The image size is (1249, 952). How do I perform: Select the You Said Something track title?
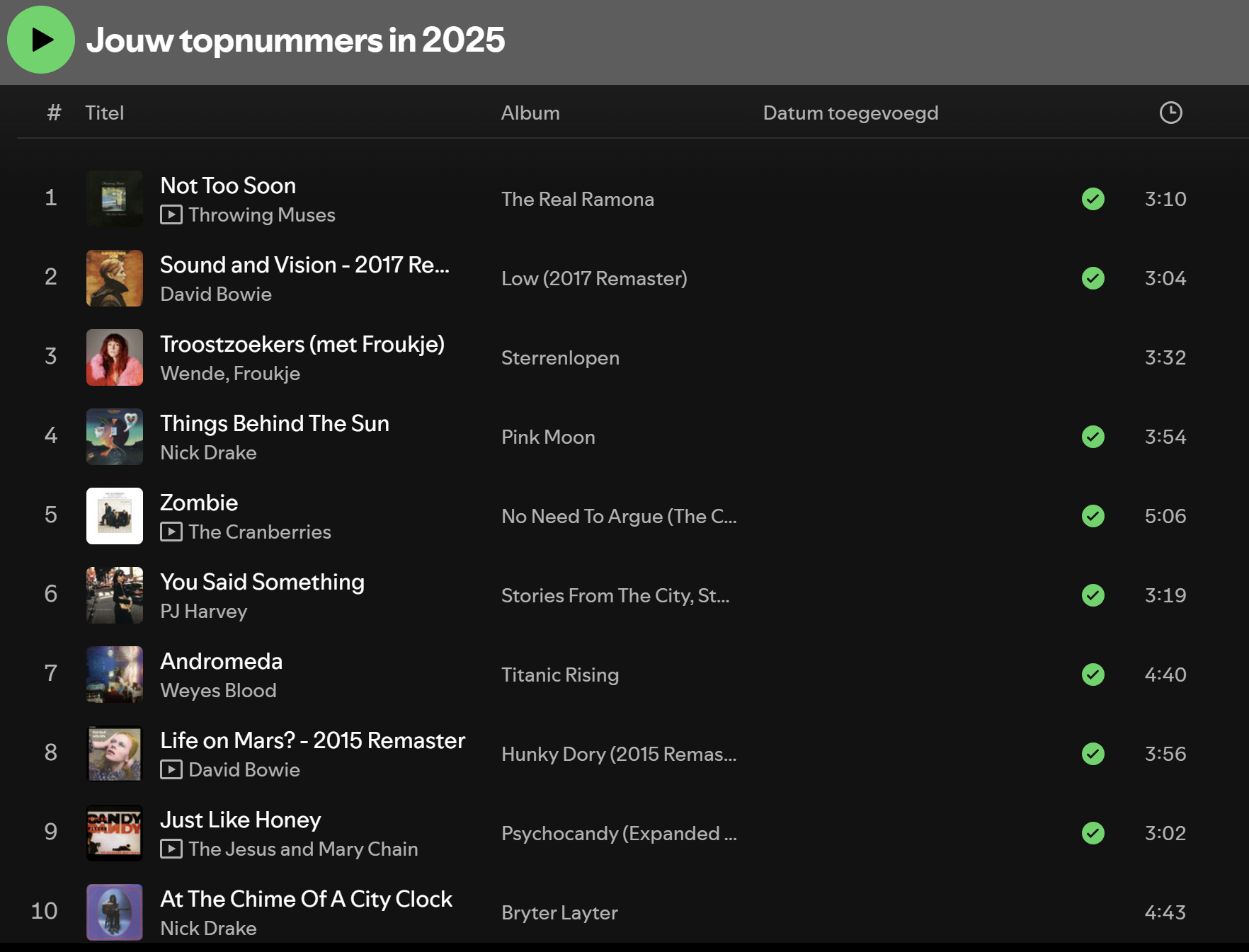click(262, 581)
